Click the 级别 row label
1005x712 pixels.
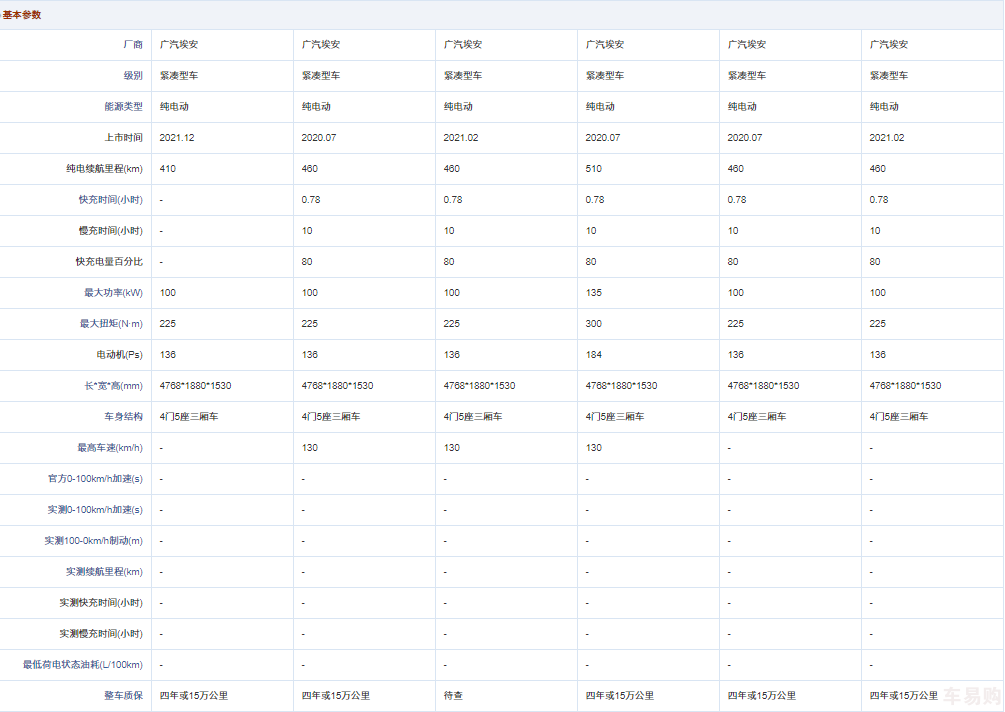133,76
